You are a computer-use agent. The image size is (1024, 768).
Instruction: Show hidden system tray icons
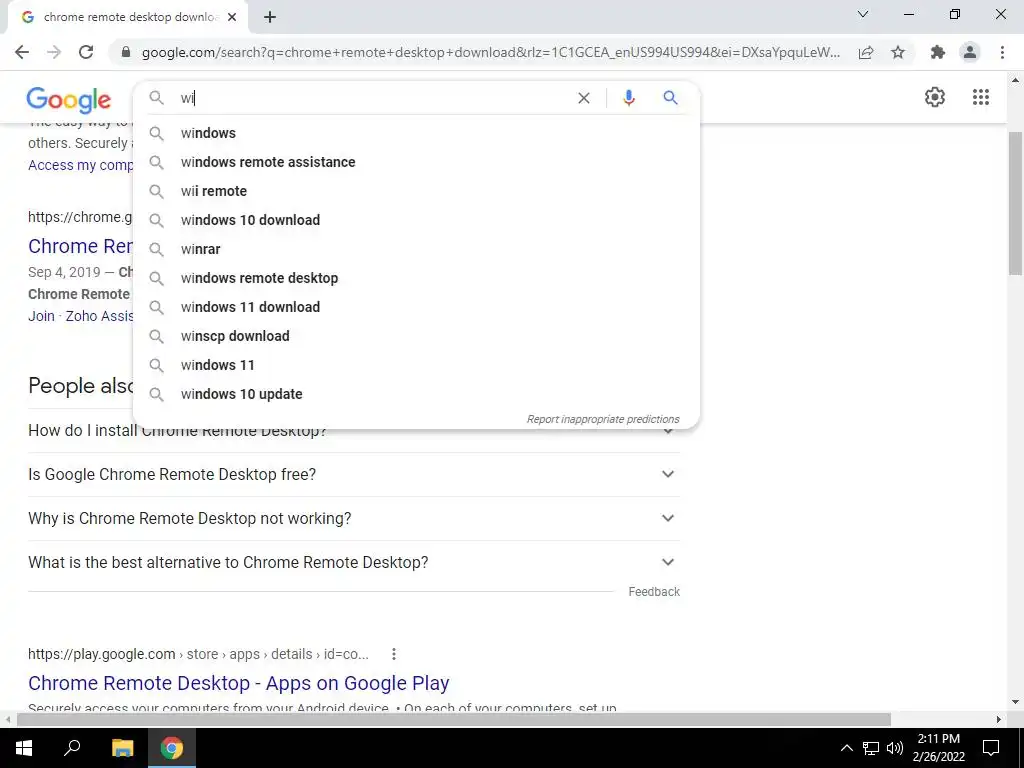pos(846,748)
